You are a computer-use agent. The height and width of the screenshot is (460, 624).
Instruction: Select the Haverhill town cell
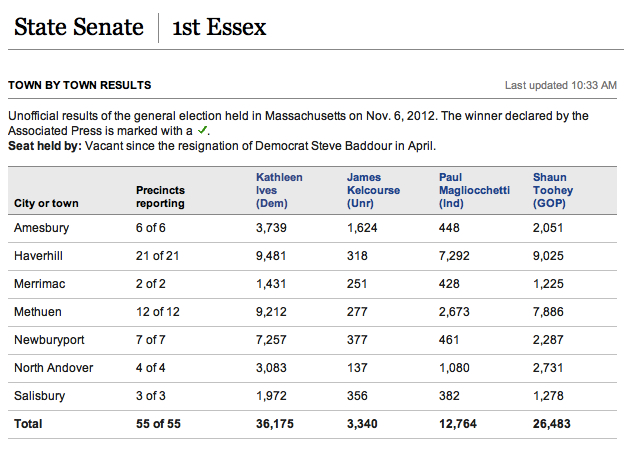coord(38,256)
